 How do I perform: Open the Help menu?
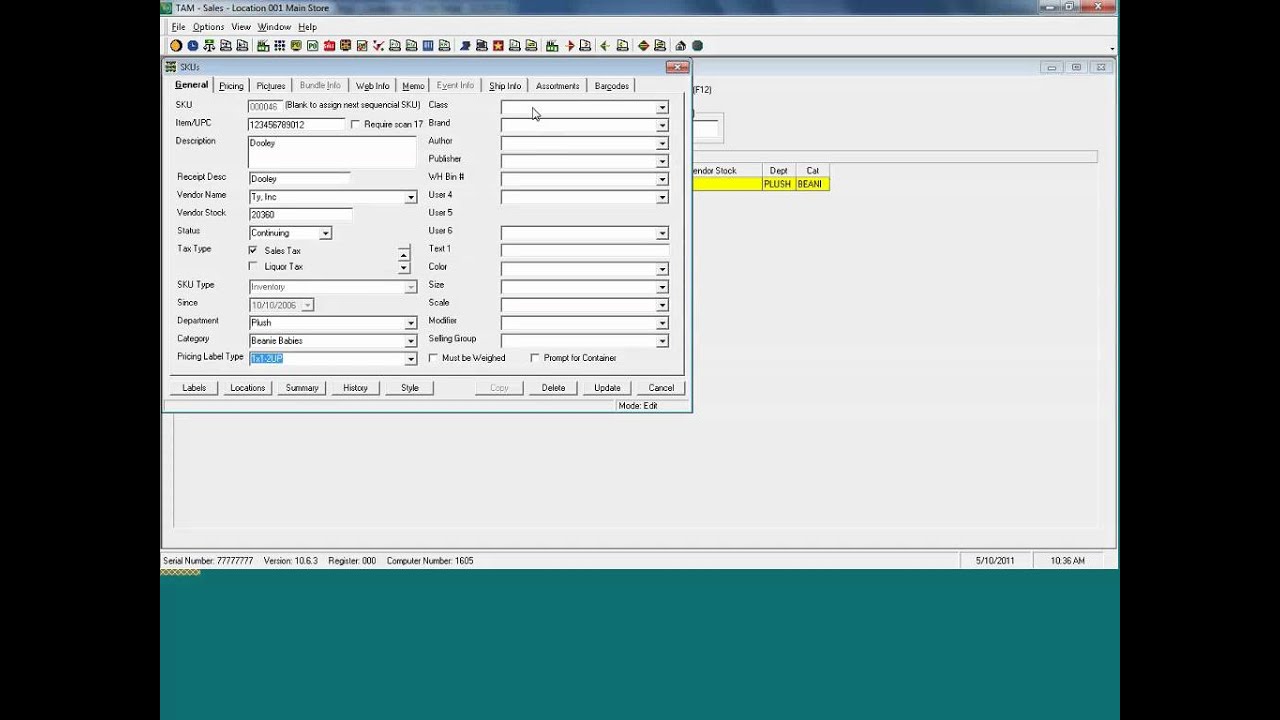click(x=307, y=27)
